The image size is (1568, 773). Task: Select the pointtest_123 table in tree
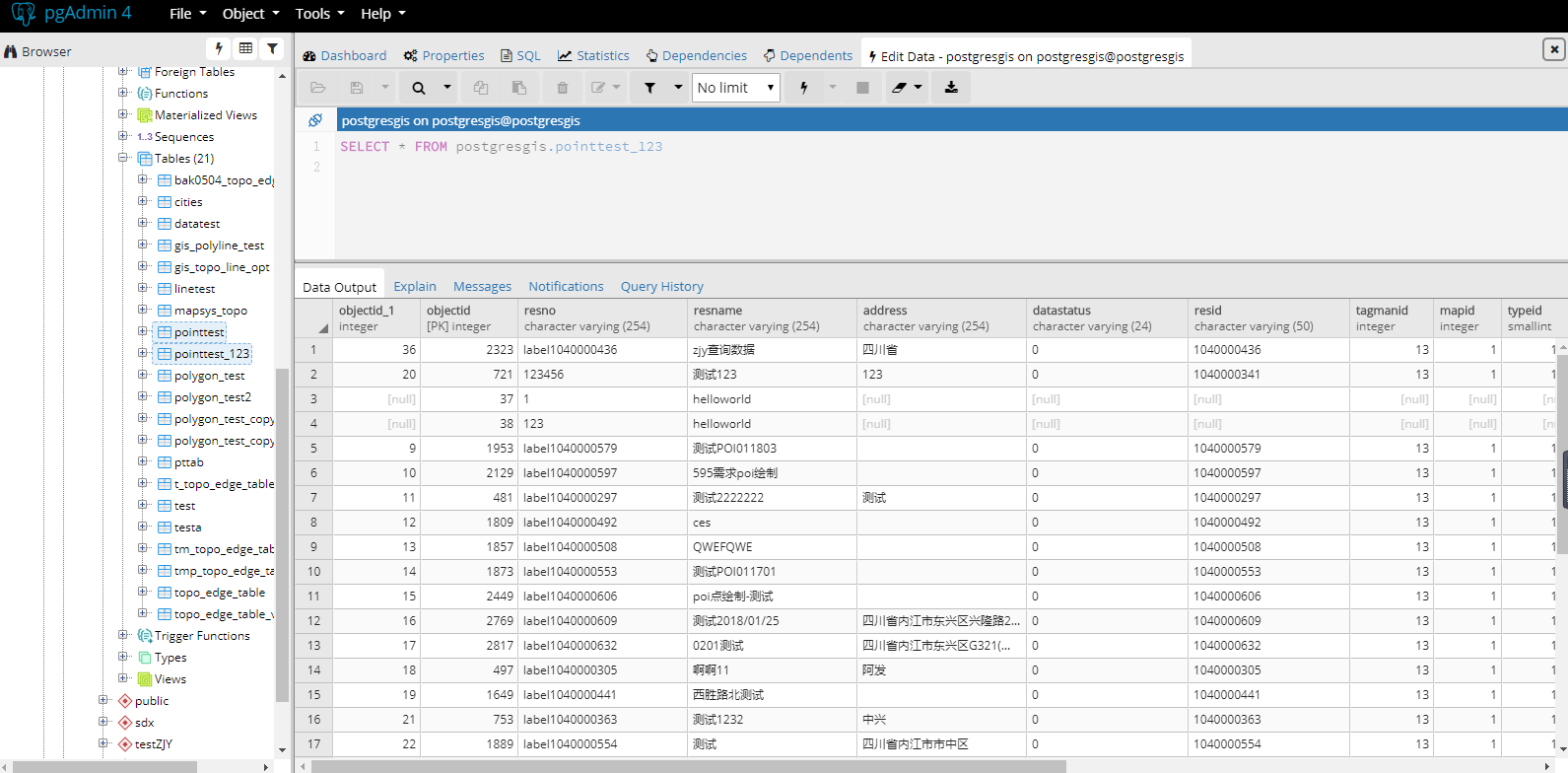[x=212, y=353]
